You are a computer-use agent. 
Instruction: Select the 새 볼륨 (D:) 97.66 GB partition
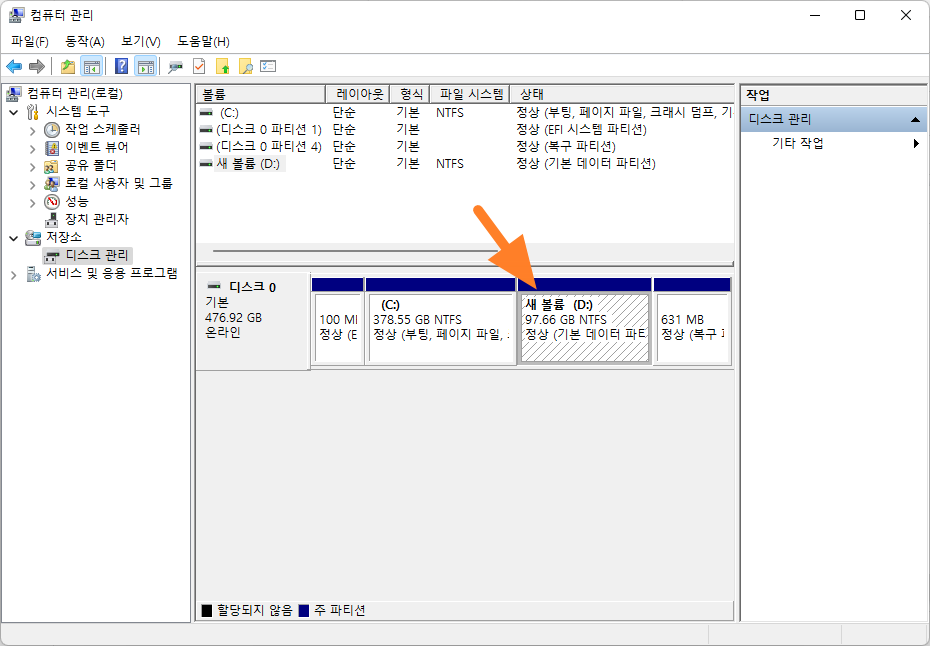click(x=585, y=321)
